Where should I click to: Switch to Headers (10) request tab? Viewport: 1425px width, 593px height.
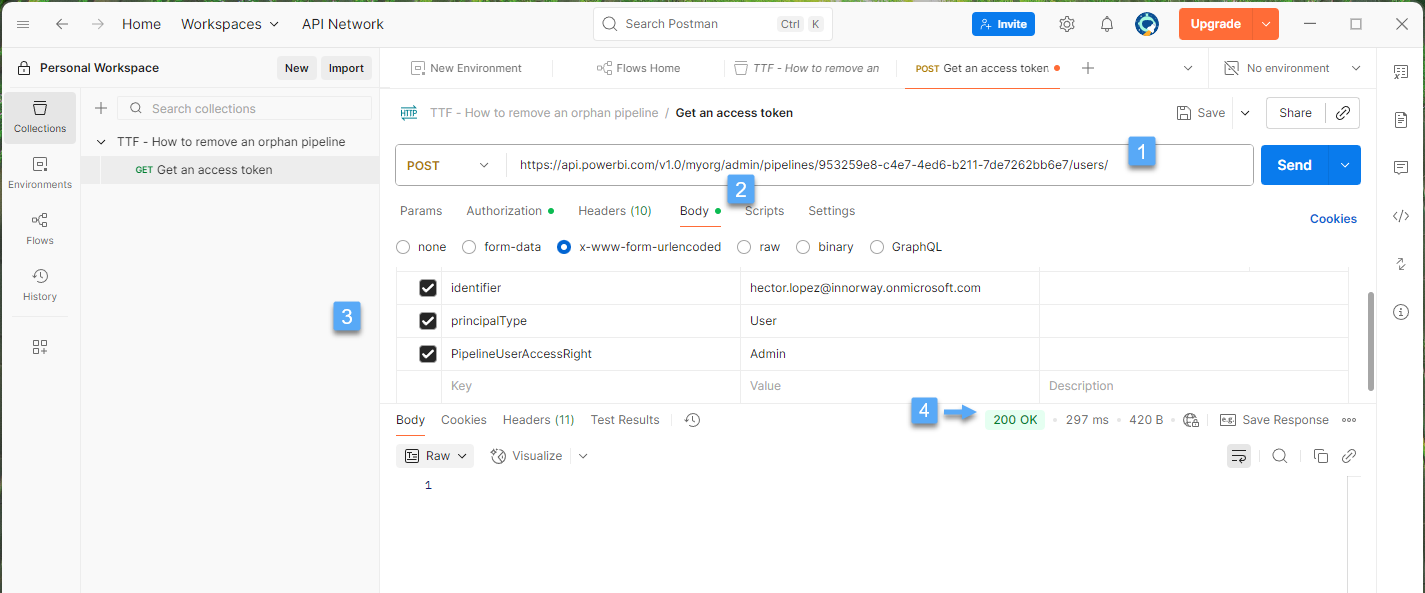tap(615, 211)
